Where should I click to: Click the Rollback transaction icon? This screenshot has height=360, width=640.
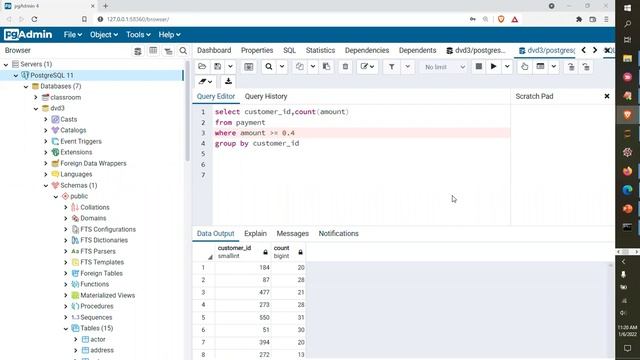click(586, 67)
